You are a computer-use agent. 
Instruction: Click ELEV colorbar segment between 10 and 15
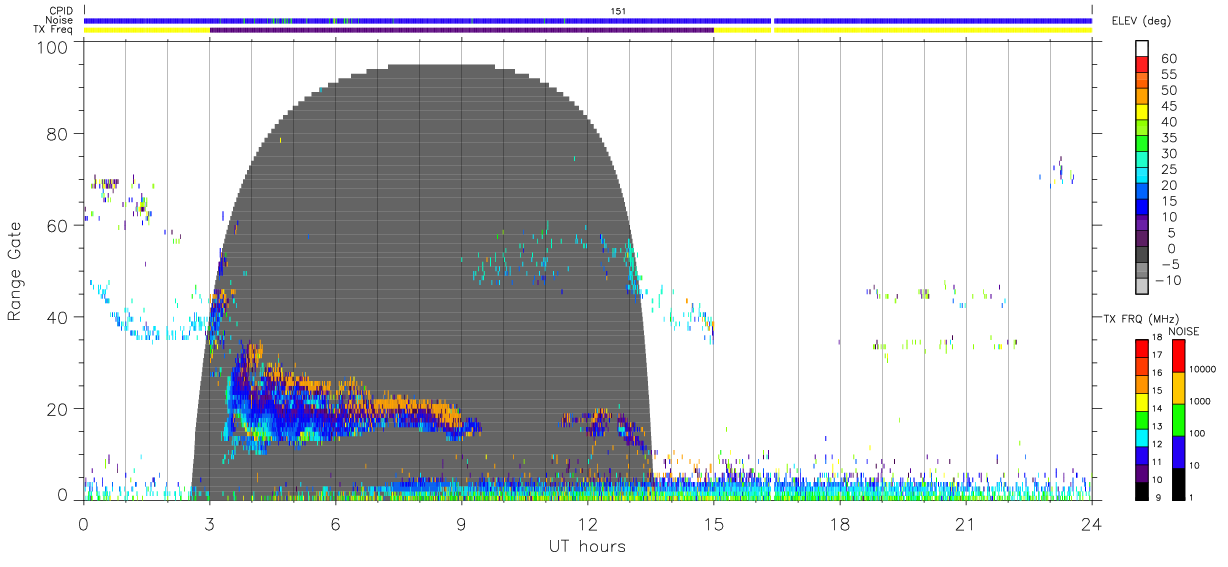[1142, 209]
